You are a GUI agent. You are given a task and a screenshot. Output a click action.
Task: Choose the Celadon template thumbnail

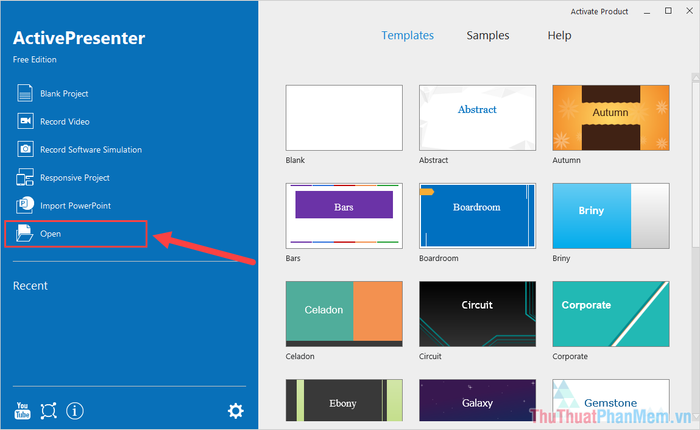(344, 314)
